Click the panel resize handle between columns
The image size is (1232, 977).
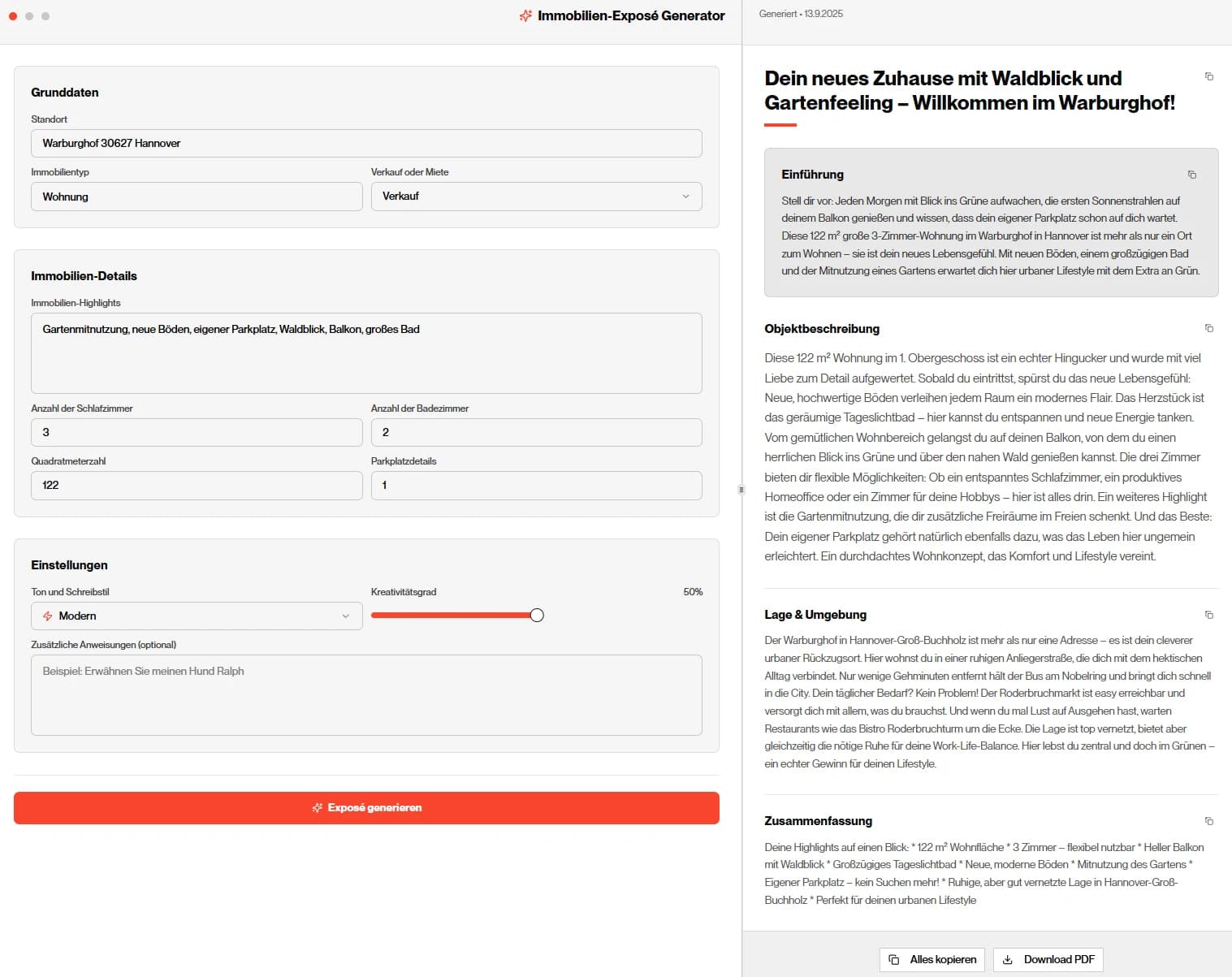pos(741,489)
